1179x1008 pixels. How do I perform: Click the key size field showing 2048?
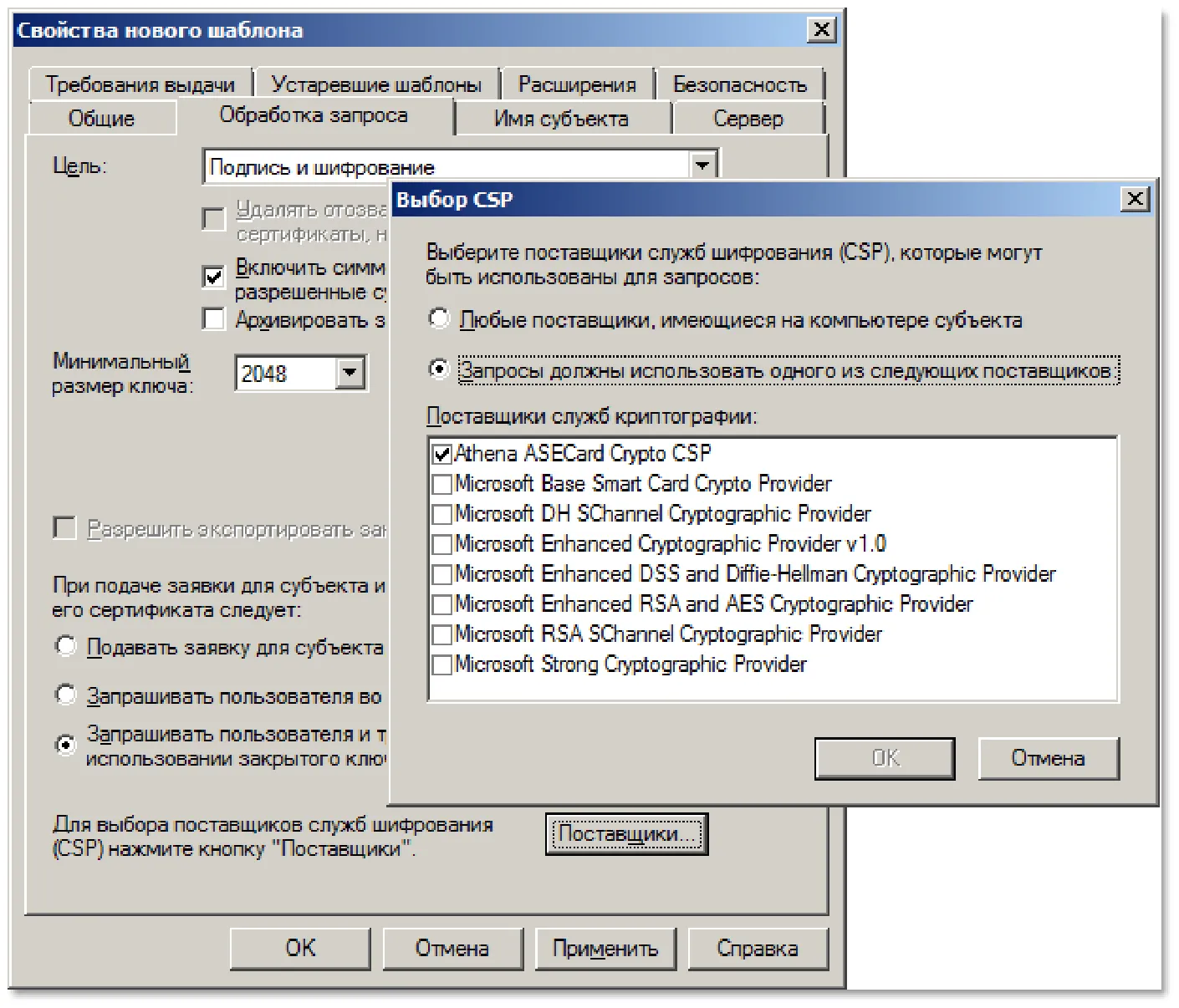click(286, 373)
